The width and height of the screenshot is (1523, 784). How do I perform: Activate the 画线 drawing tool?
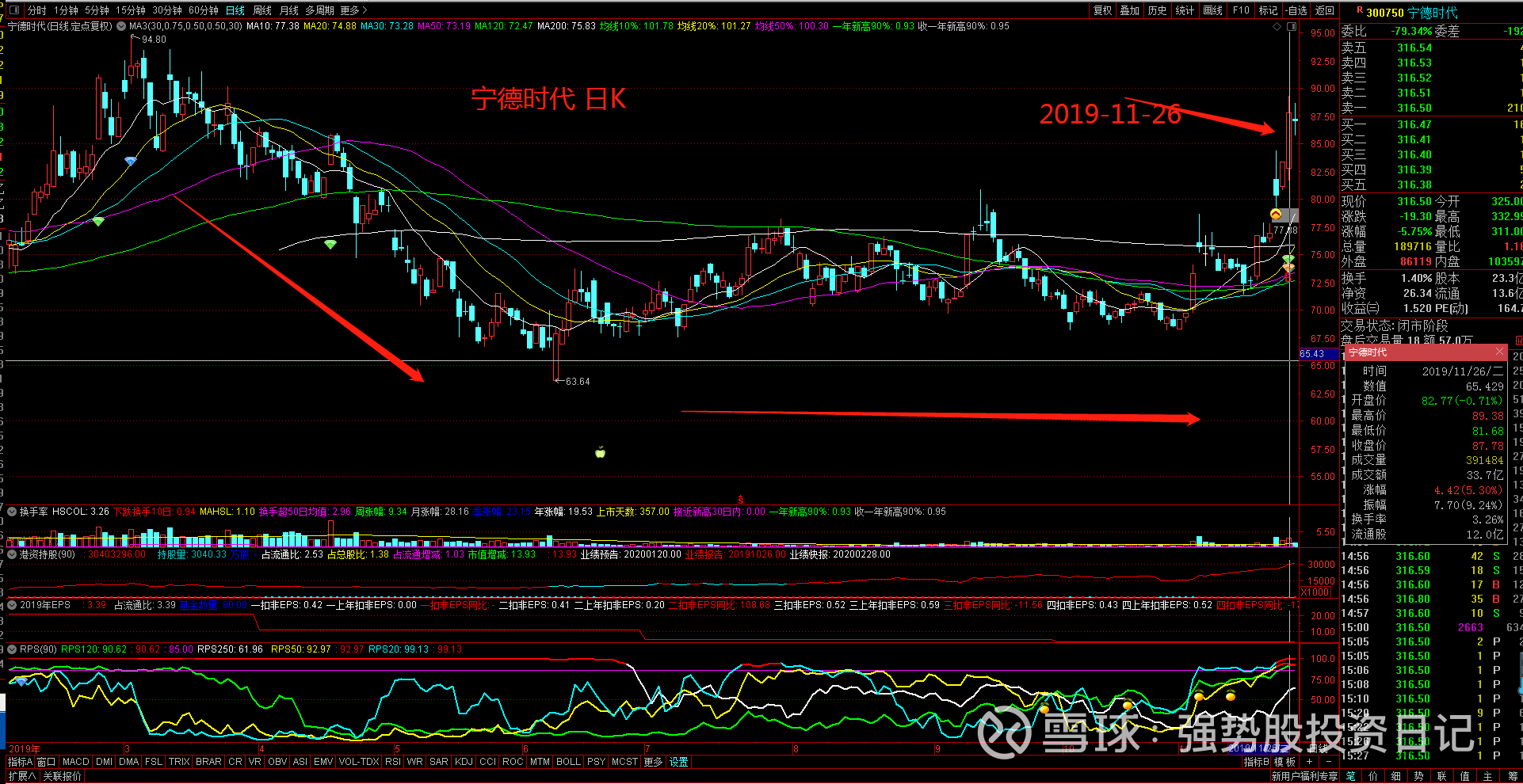(x=1213, y=10)
